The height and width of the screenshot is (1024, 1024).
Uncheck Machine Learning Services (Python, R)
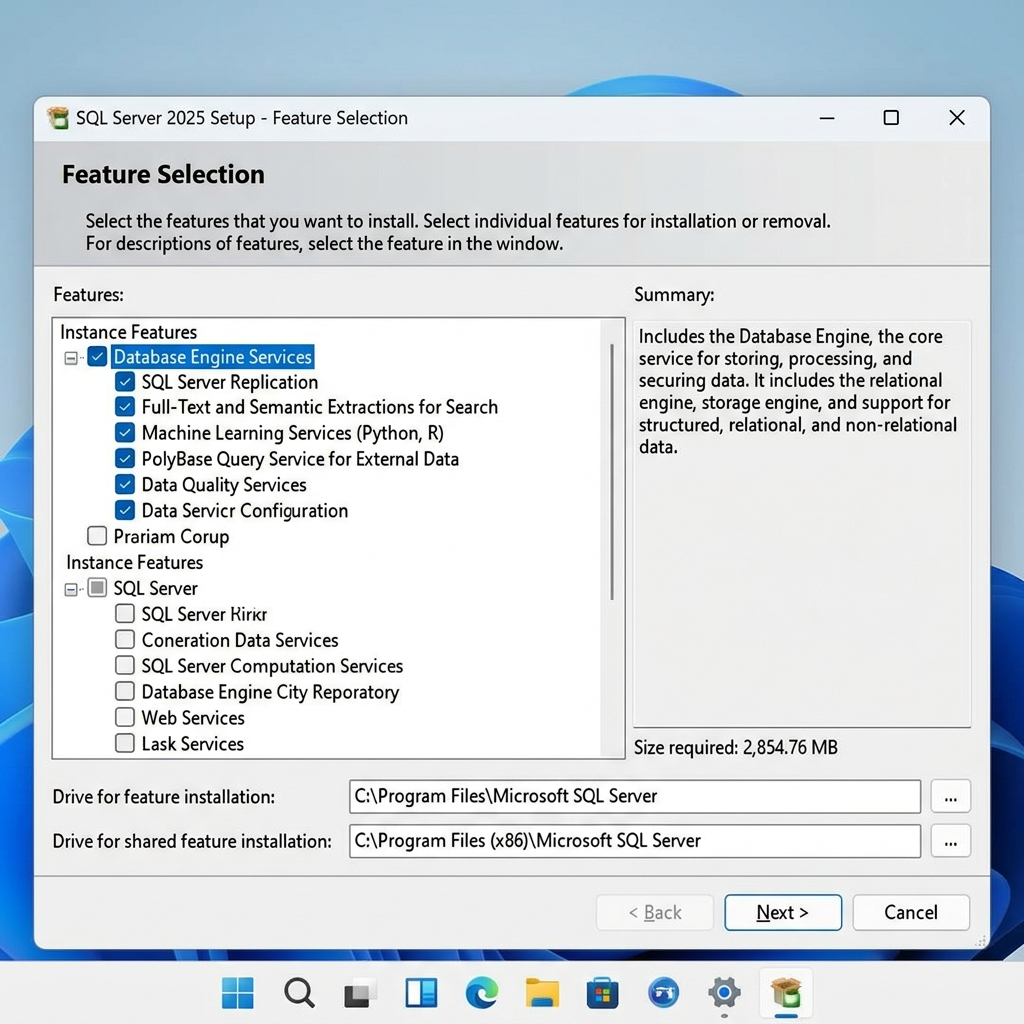coord(125,432)
